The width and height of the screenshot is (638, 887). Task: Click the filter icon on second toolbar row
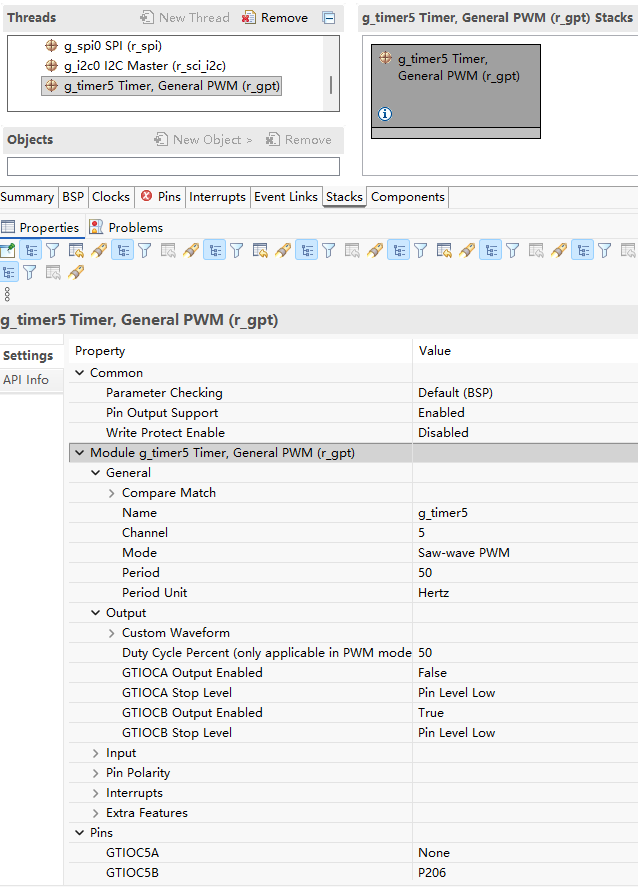click(x=30, y=273)
